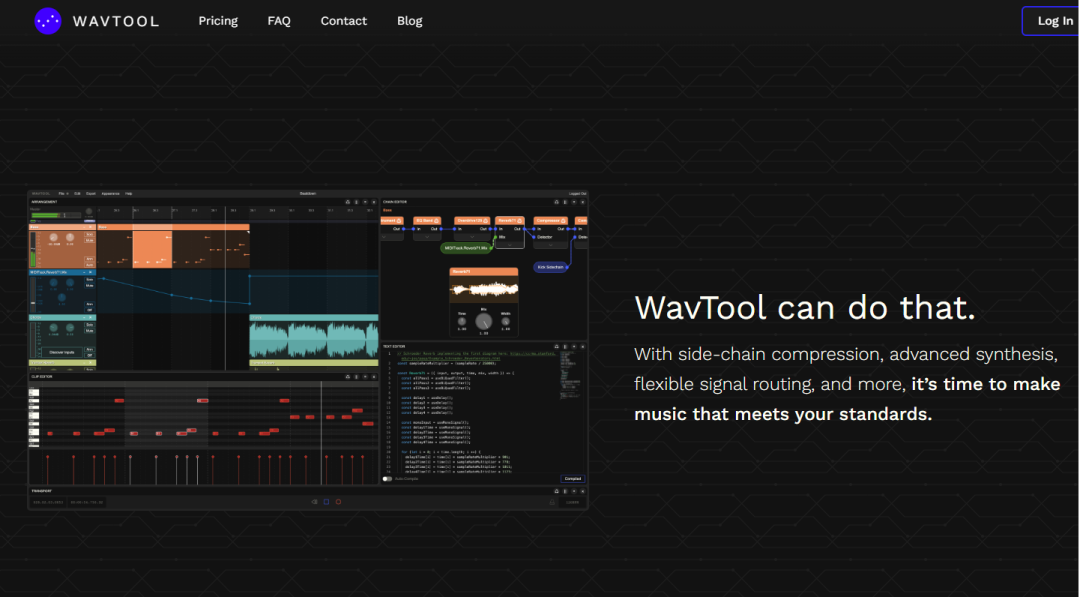
Task: Click the transport stop square icon
Action: coord(326,502)
